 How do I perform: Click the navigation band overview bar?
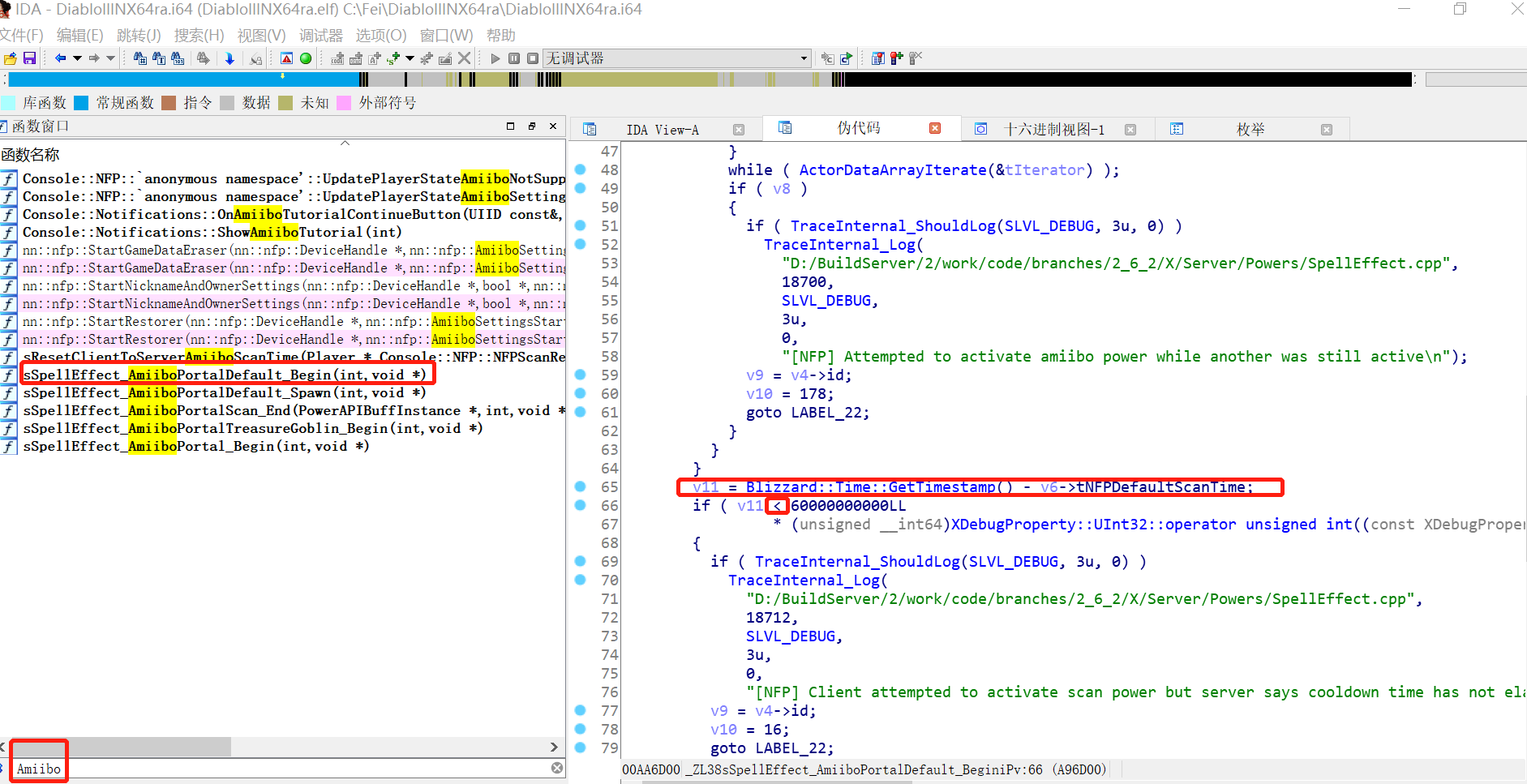click(x=710, y=79)
